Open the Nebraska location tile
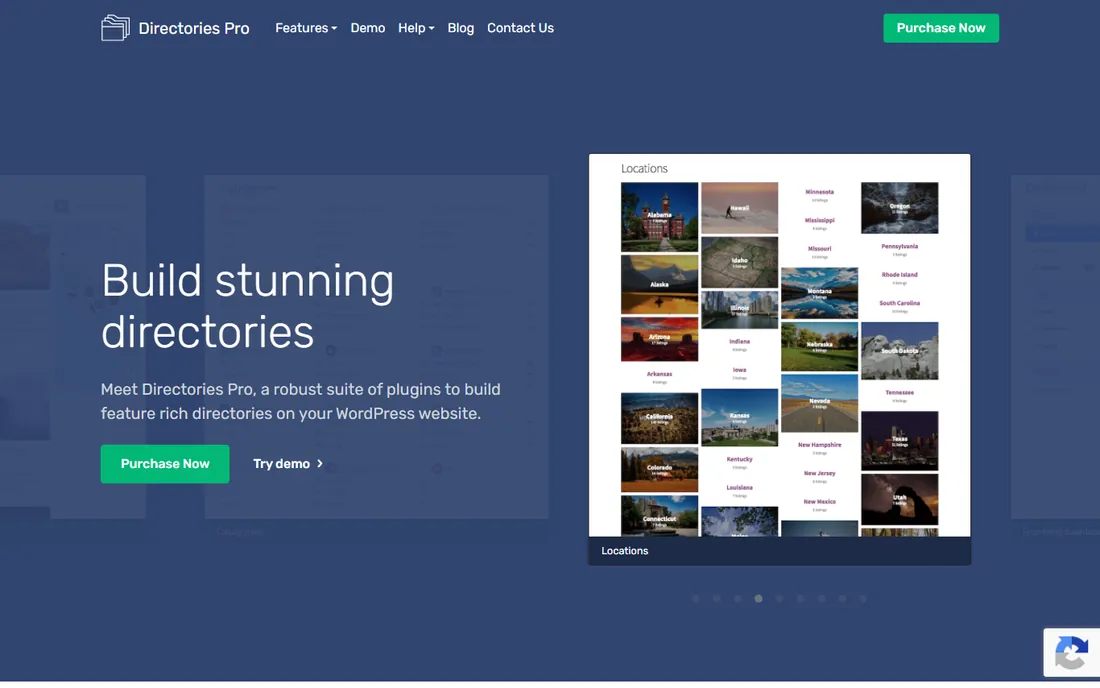 tap(819, 346)
